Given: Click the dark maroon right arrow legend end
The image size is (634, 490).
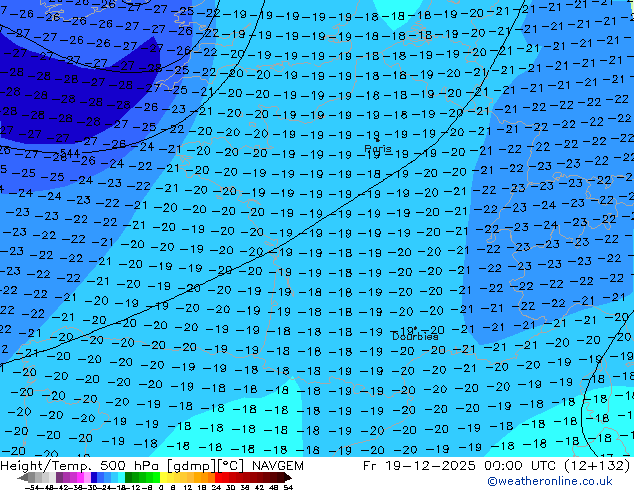Looking at the screenshot, I should (x=288, y=477).
